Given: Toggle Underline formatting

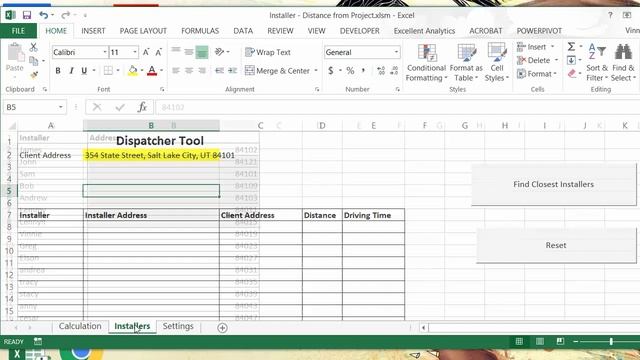Looking at the screenshot, I should click(84, 71).
